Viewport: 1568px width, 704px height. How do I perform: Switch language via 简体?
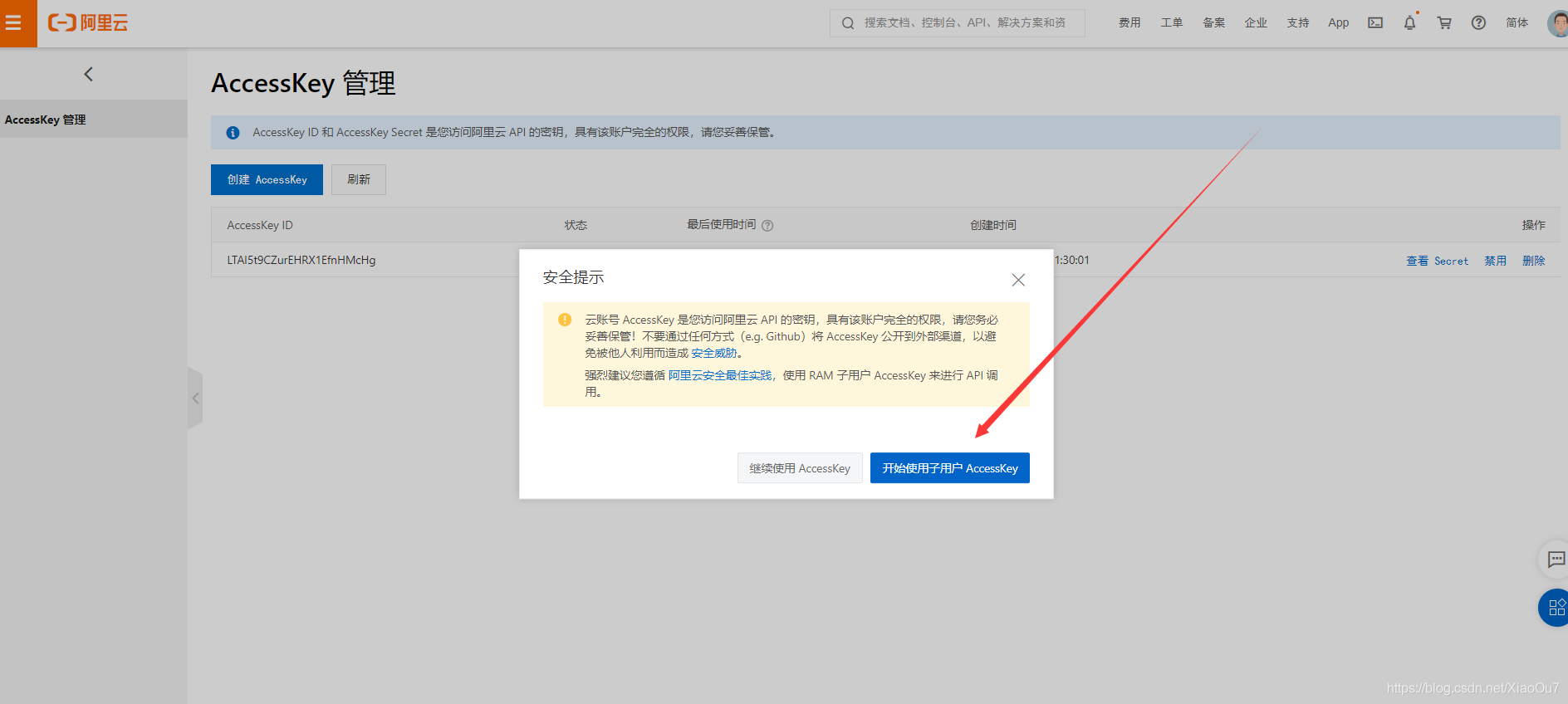1517,23
